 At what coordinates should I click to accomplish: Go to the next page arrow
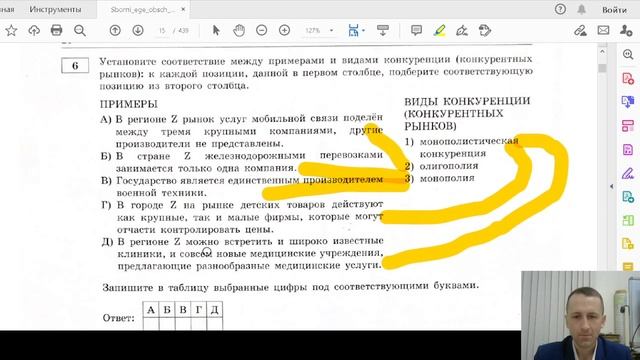pos(138,31)
